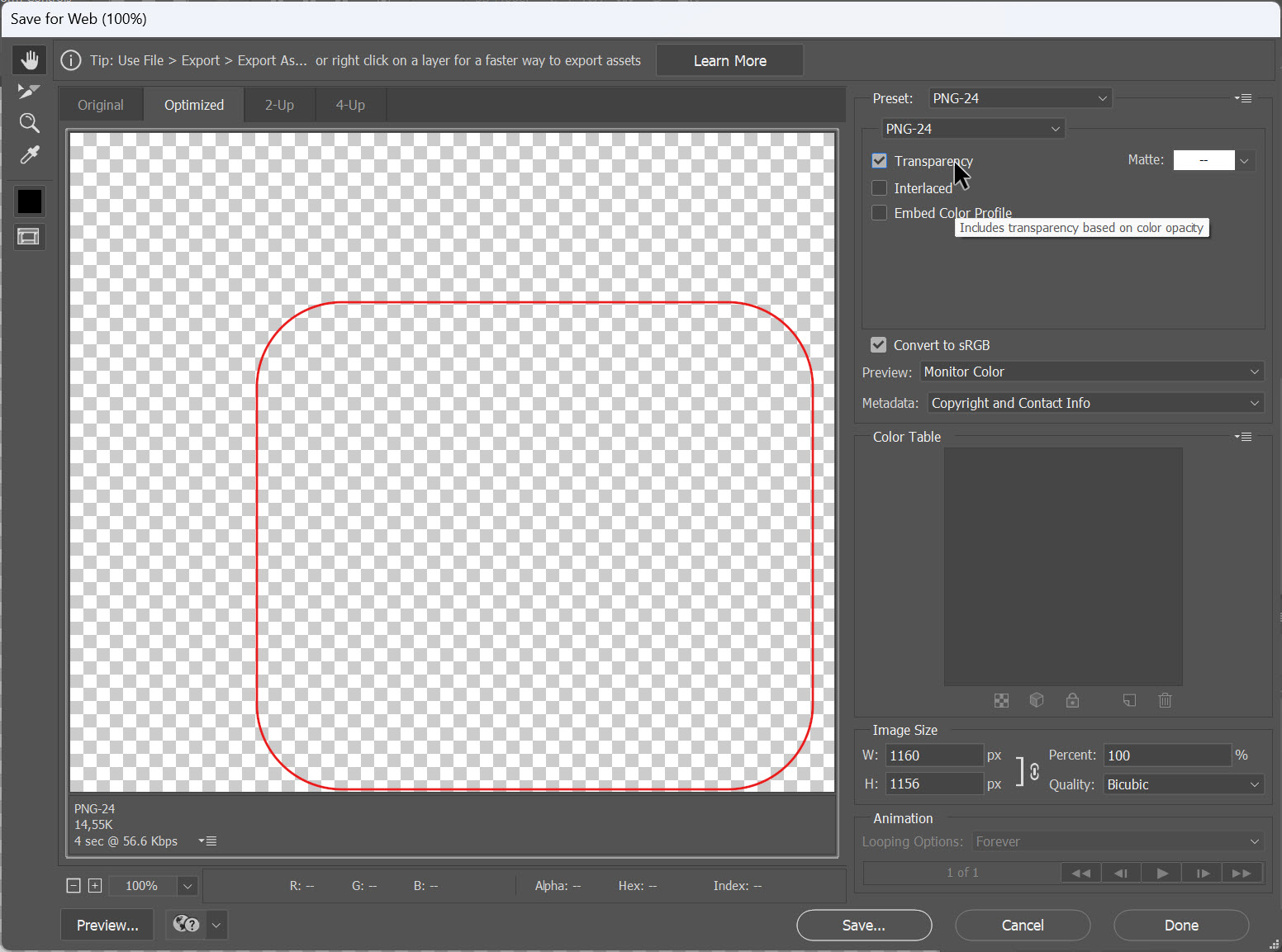The height and width of the screenshot is (952, 1282).
Task: Click the lock color icon below Color Table
Action: (1072, 700)
